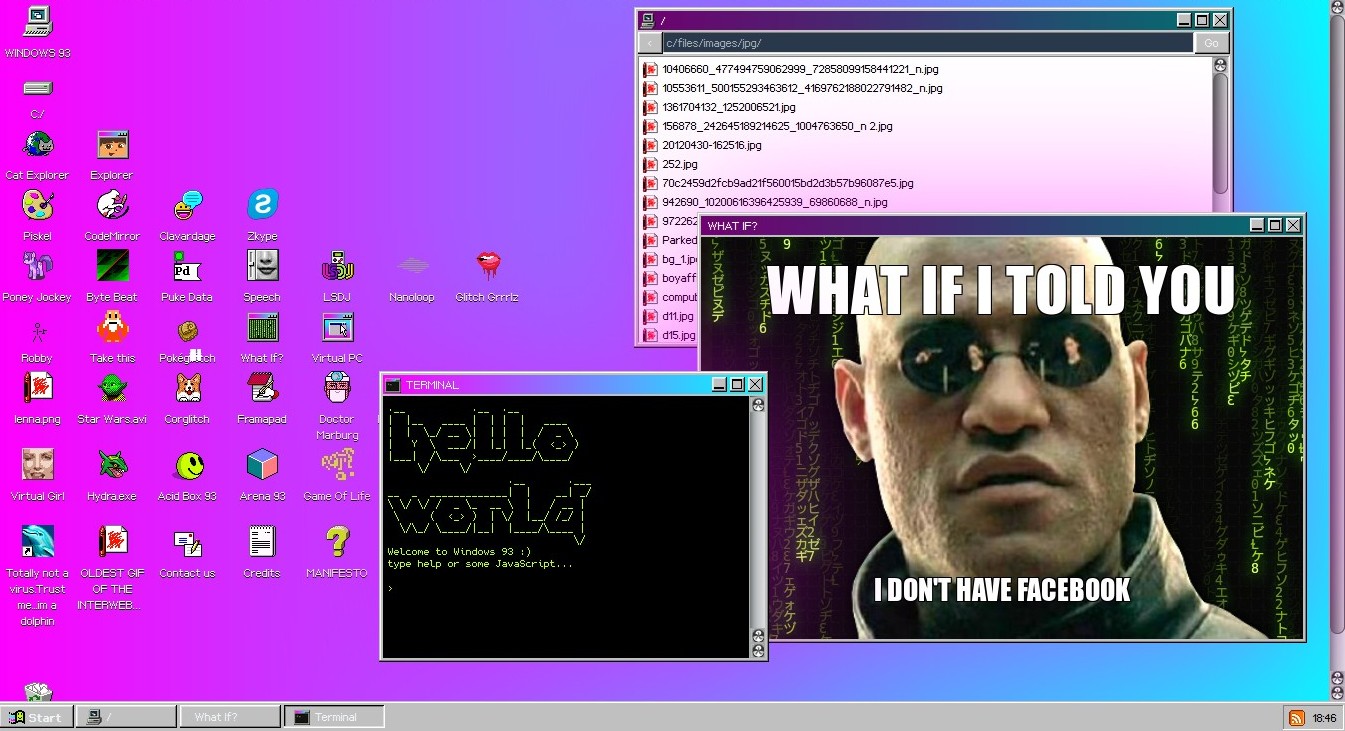
Task: Click the Go button in file explorer
Action: (x=1211, y=43)
